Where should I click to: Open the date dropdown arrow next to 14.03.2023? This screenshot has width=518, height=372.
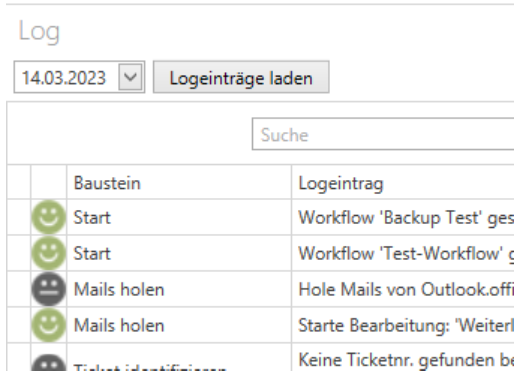click(x=130, y=77)
